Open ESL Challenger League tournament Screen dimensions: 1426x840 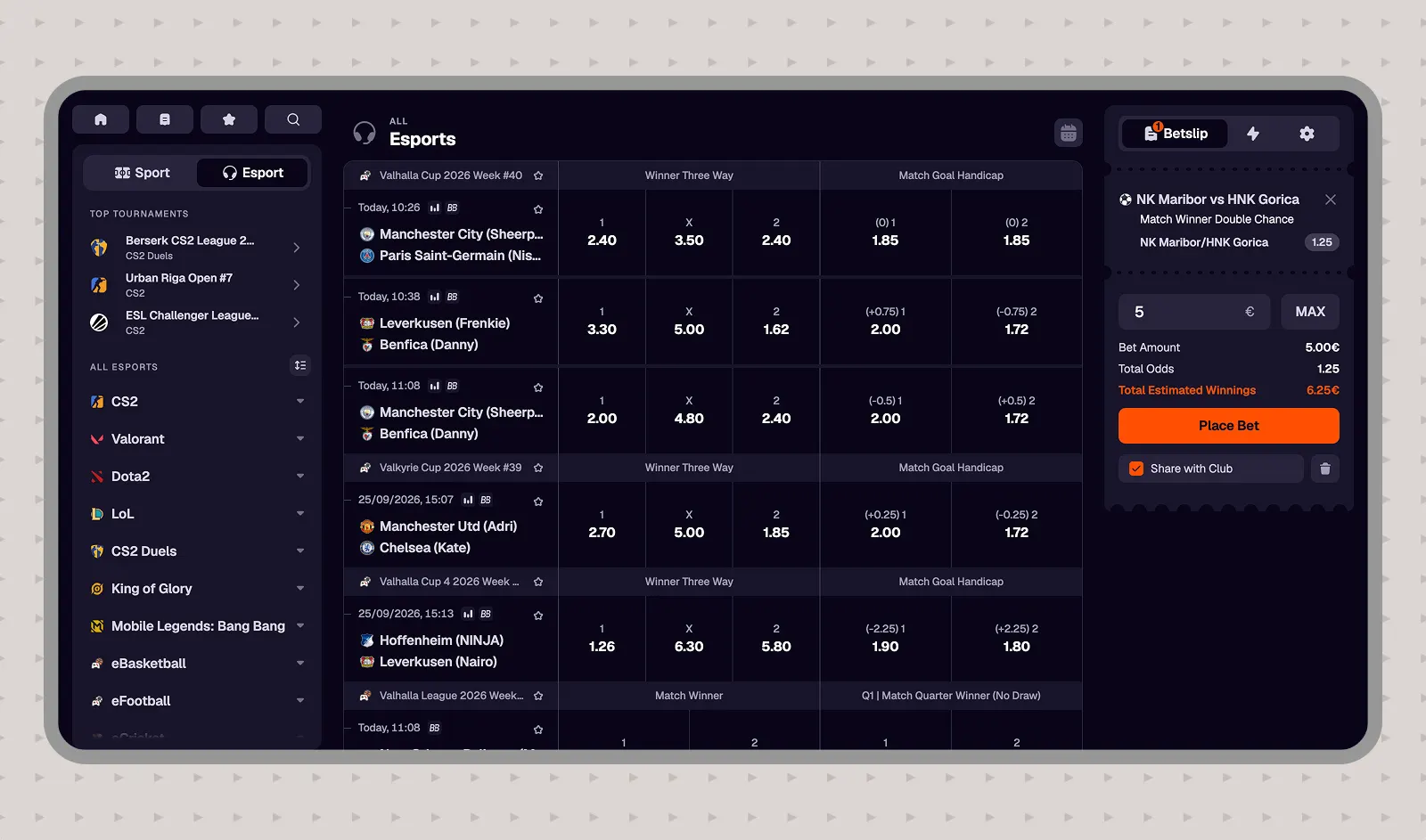point(198,322)
